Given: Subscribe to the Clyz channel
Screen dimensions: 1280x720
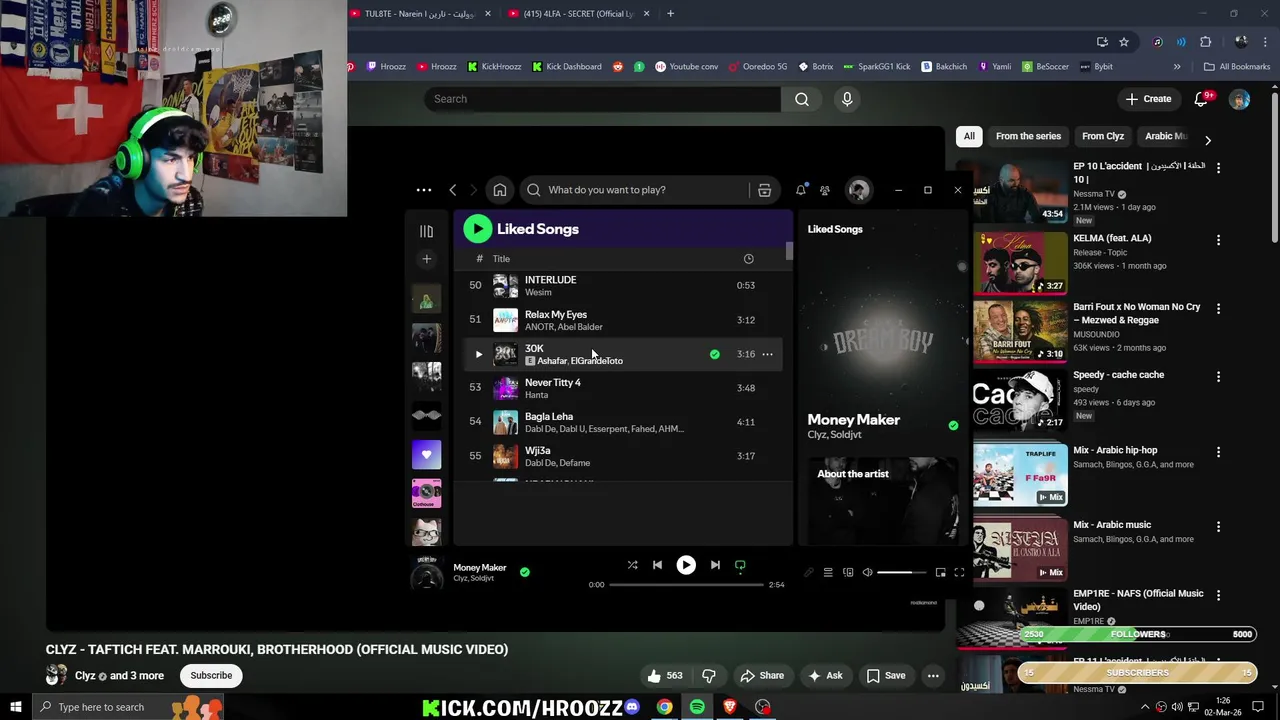Looking at the screenshot, I should pyautogui.click(x=211, y=675).
